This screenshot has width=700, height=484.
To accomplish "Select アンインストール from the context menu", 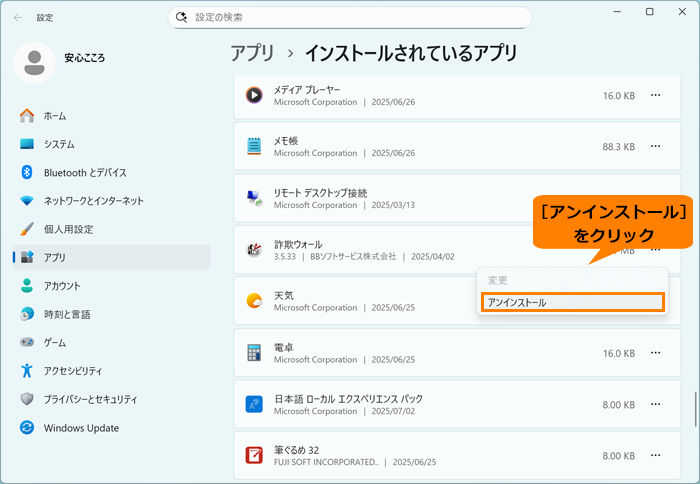I will [573, 302].
